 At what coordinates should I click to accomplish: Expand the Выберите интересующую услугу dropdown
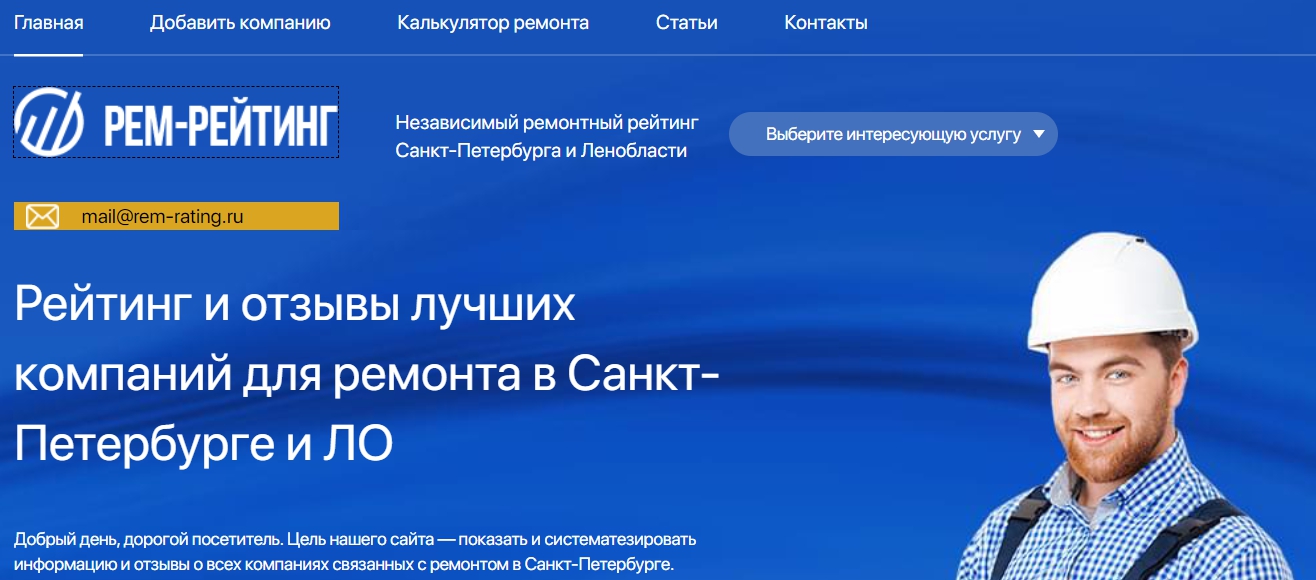tap(893, 134)
